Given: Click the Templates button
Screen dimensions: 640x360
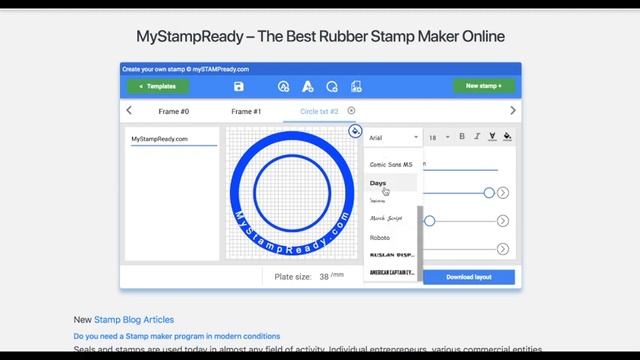Looking at the screenshot, I should [158, 86].
